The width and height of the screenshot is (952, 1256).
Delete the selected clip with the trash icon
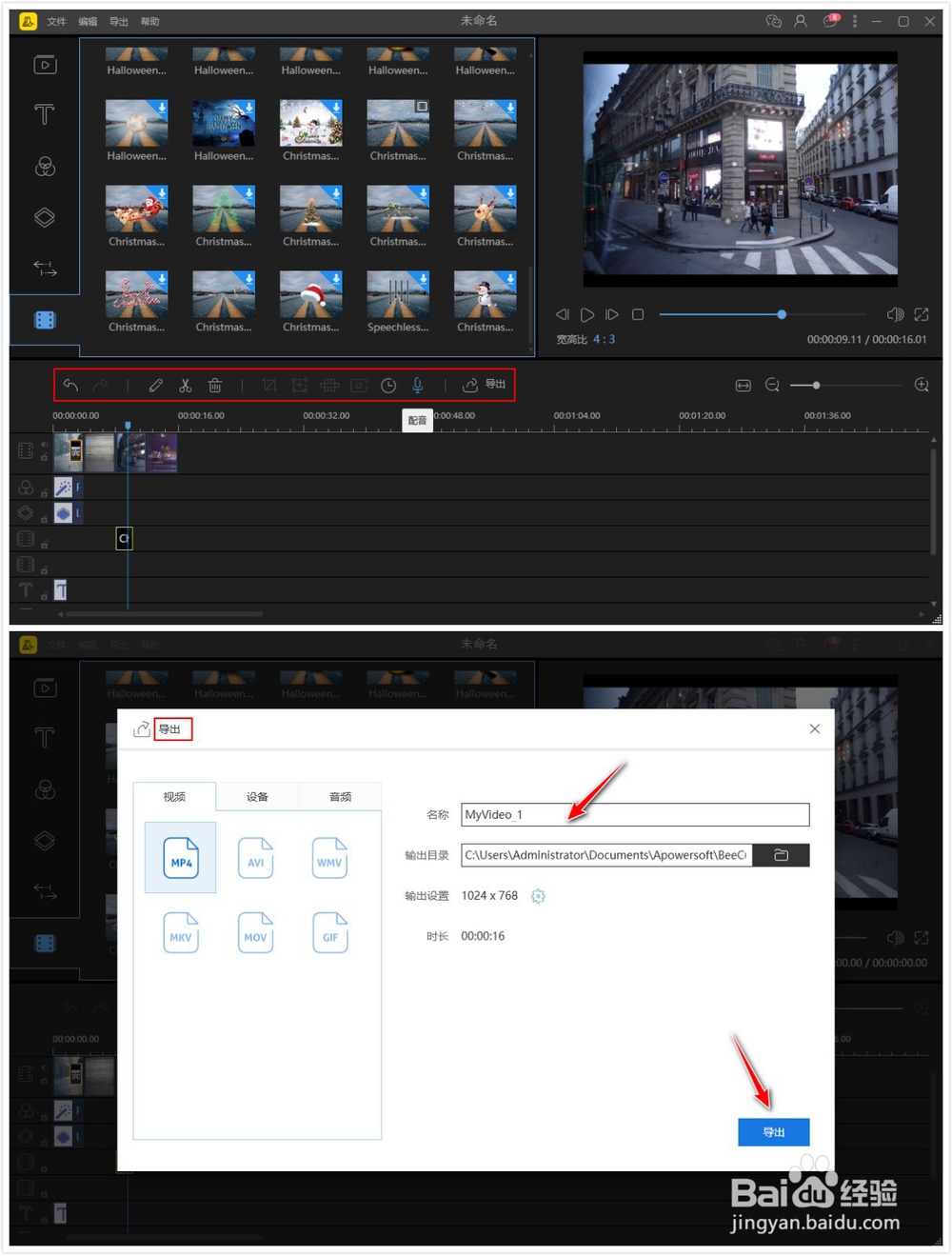215,385
